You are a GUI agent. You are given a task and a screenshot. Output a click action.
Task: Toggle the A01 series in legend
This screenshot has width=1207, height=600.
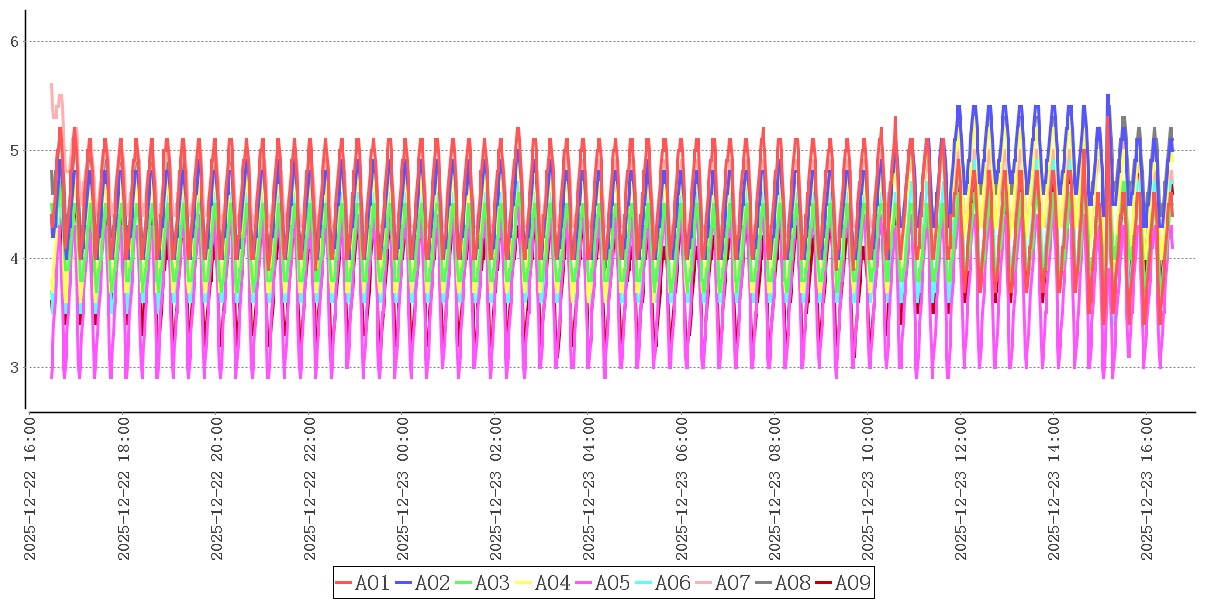pos(362,583)
